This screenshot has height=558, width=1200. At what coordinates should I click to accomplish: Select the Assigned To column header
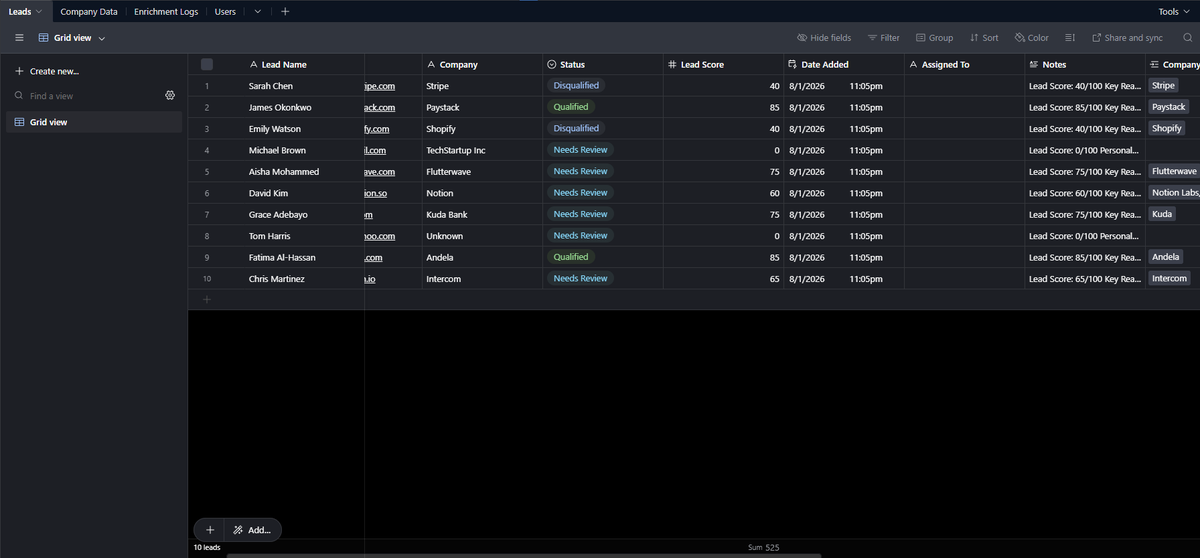[963, 64]
